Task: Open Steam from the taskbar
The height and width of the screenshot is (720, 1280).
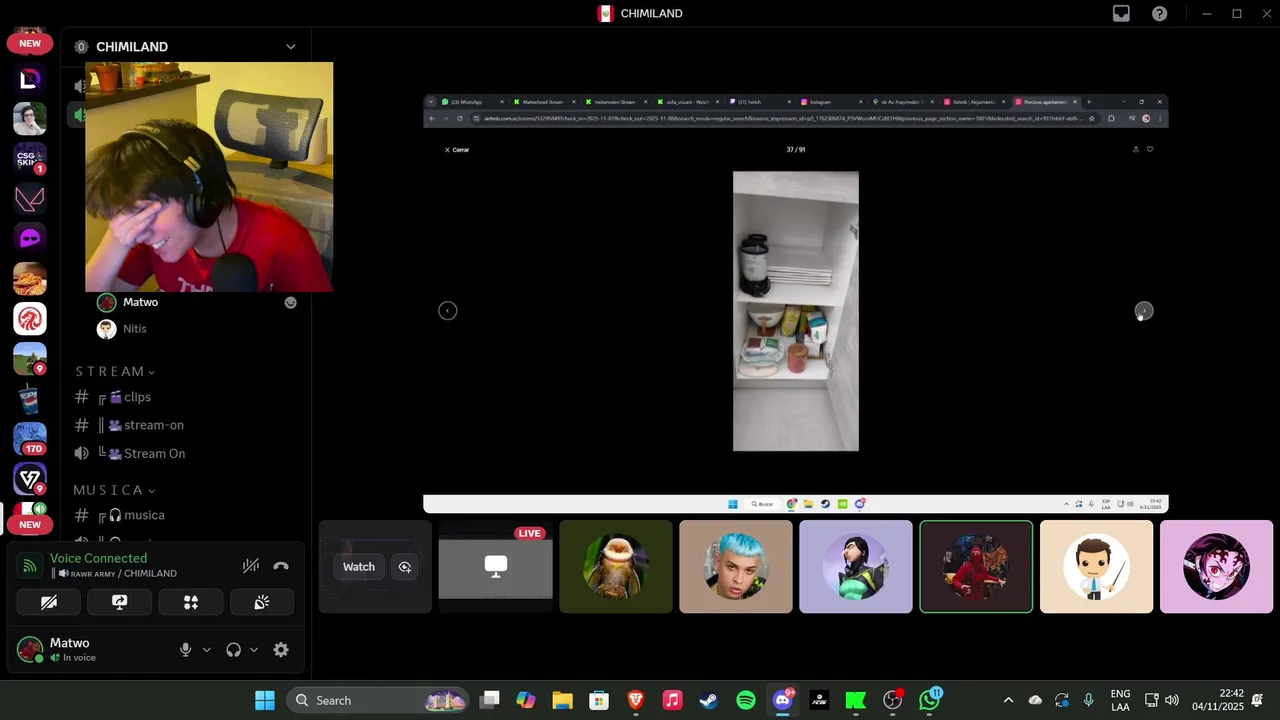Action: (709, 700)
